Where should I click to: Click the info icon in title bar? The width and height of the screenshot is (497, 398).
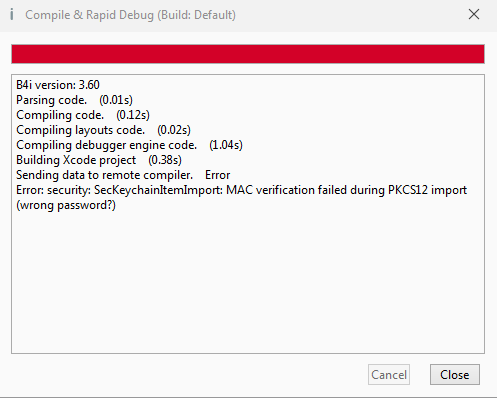[x=12, y=15]
